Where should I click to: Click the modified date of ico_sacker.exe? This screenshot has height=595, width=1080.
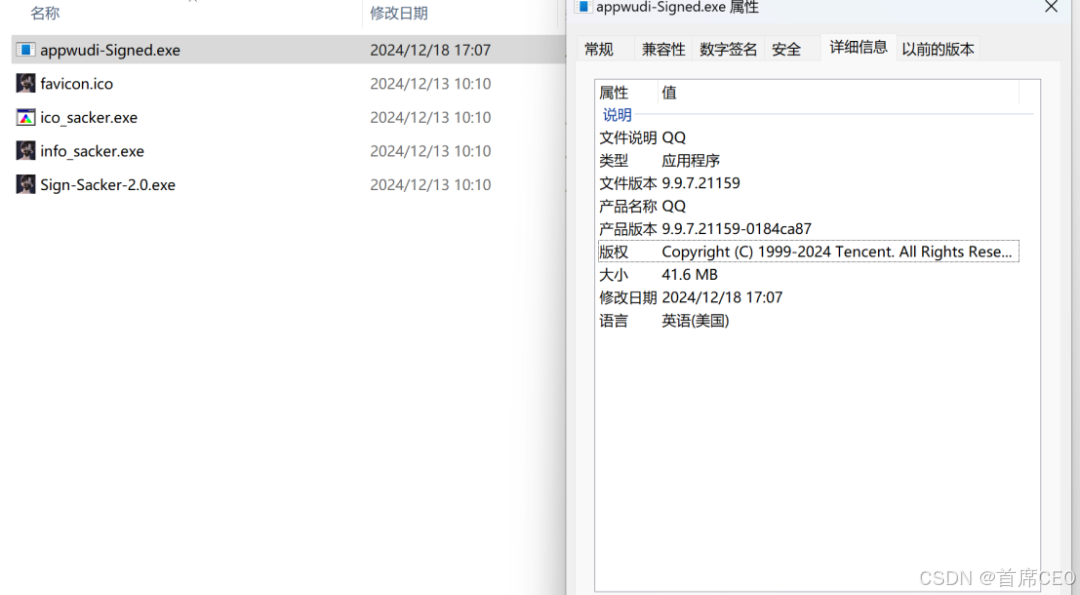point(430,118)
